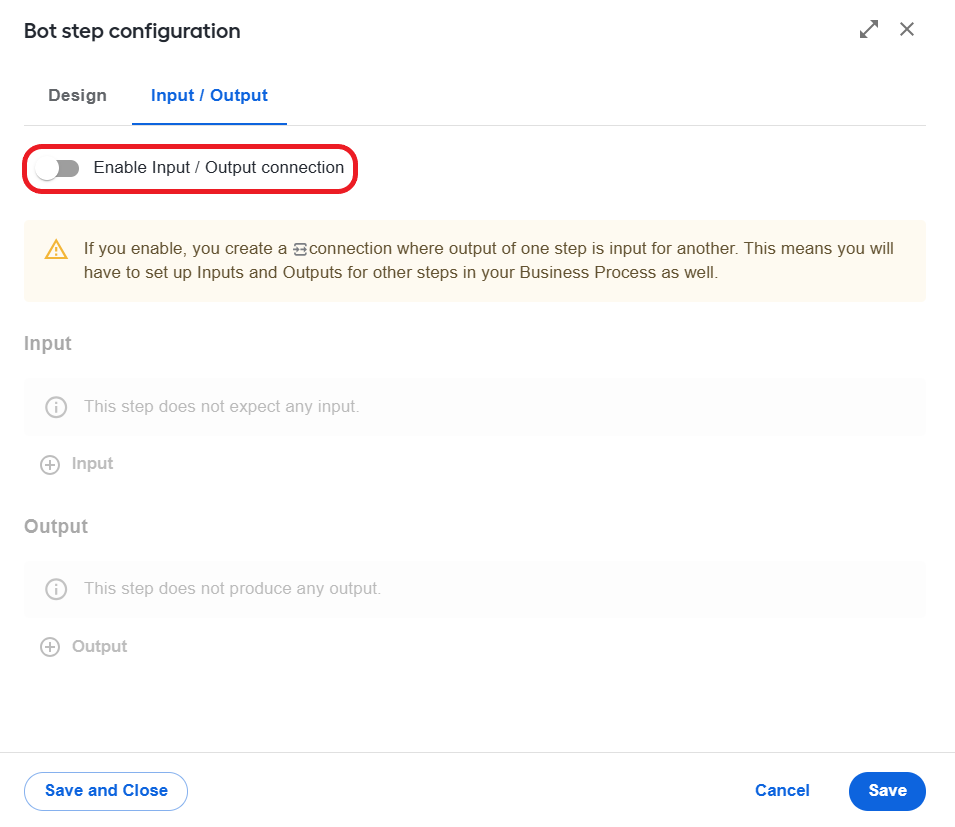Click the Input section heading
This screenshot has width=955, height=827.
click(x=48, y=343)
